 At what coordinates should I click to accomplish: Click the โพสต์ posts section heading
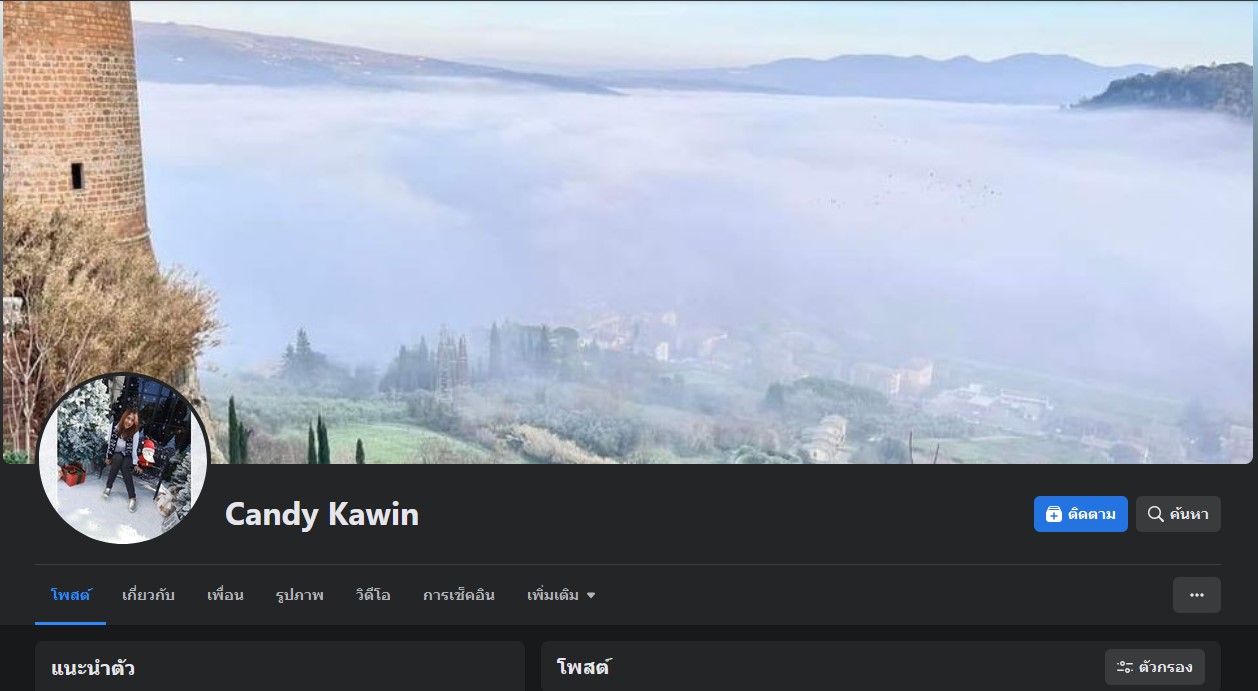pos(584,668)
